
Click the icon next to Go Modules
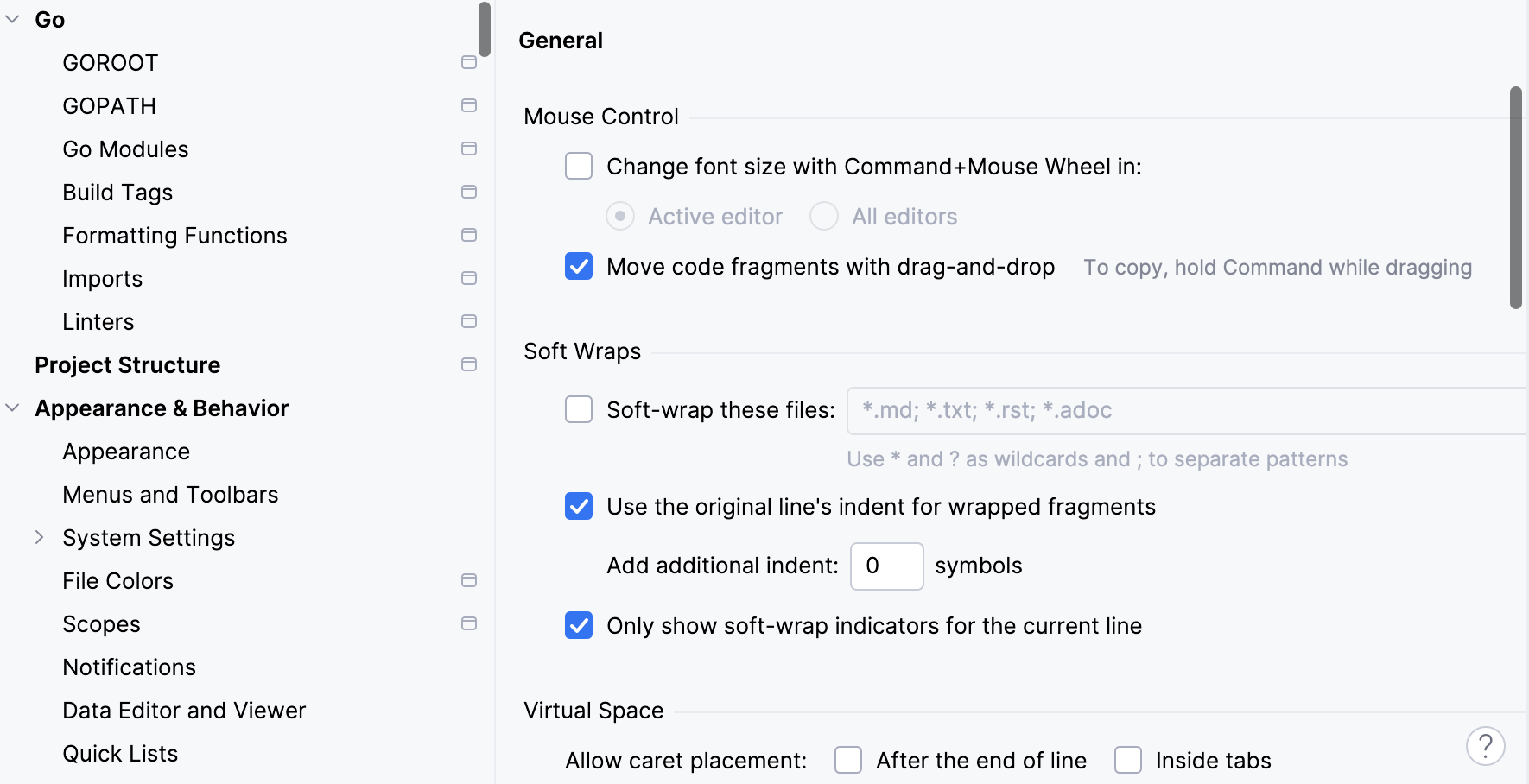pyautogui.click(x=469, y=149)
